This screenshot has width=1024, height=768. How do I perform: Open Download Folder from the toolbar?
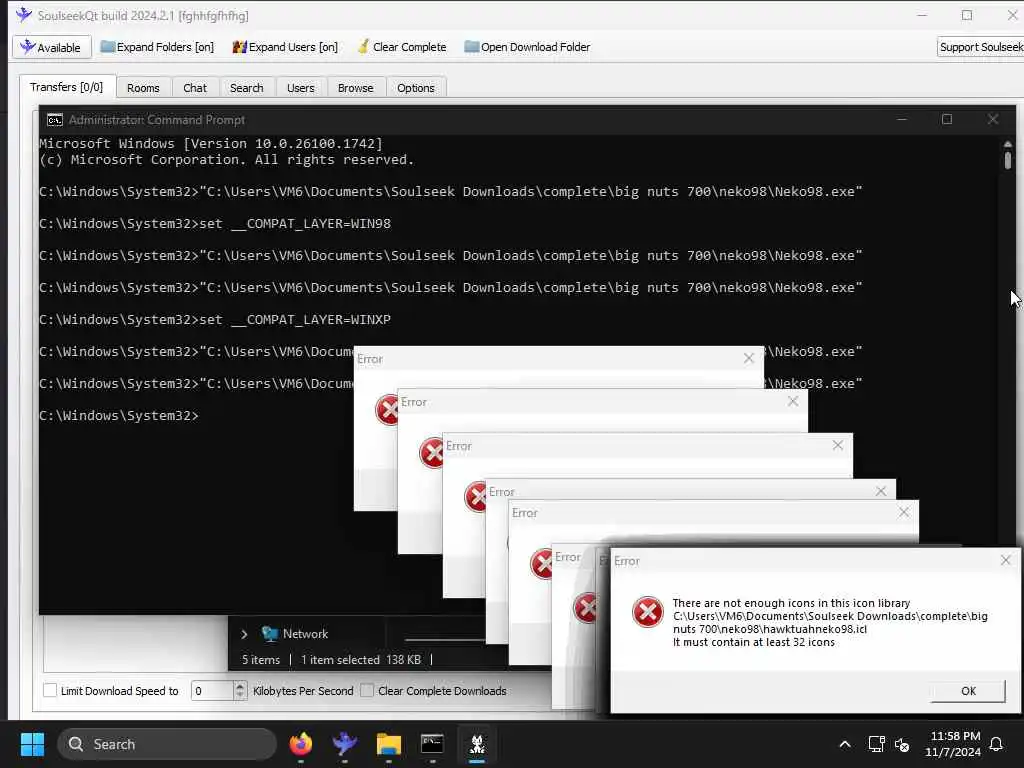pos(527,47)
